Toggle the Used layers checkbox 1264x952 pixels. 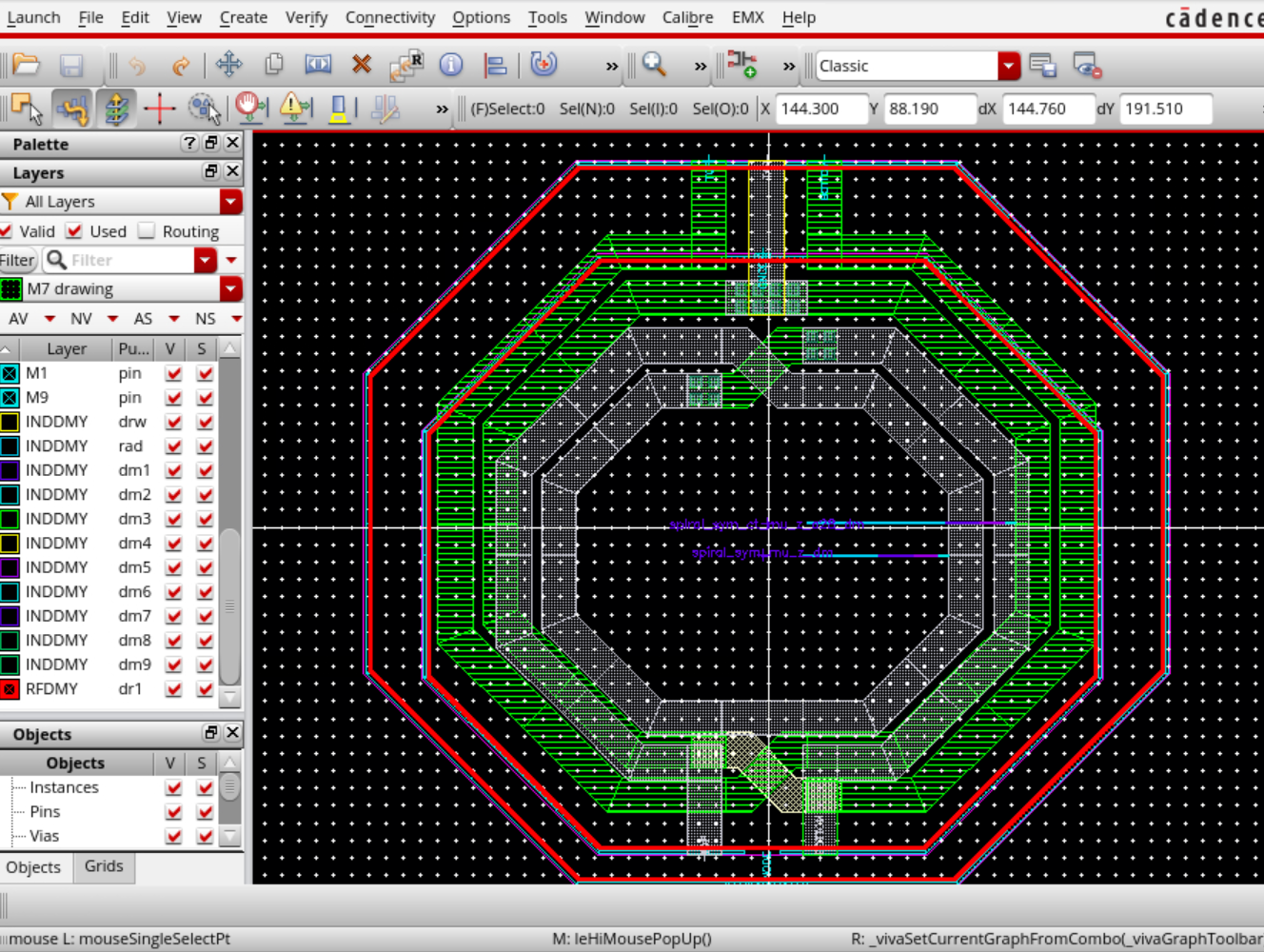pyautogui.click(x=74, y=231)
